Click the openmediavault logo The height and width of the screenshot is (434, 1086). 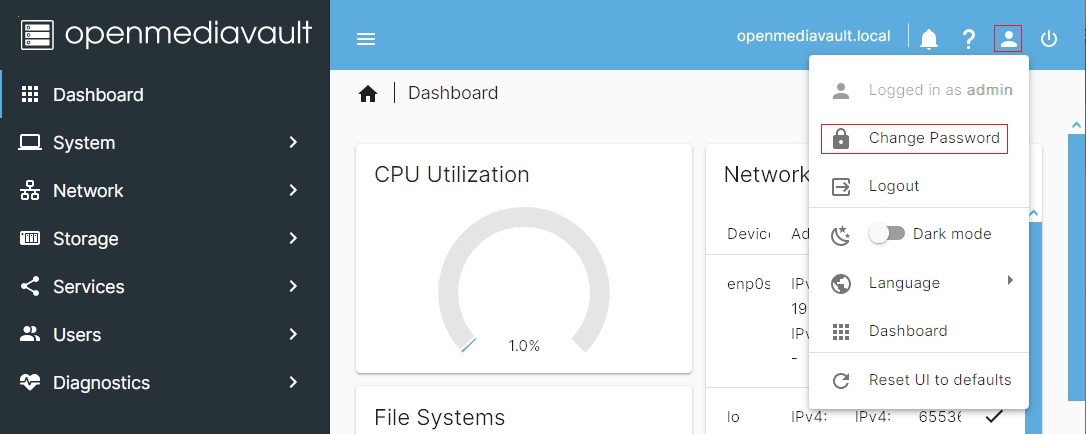pos(166,34)
